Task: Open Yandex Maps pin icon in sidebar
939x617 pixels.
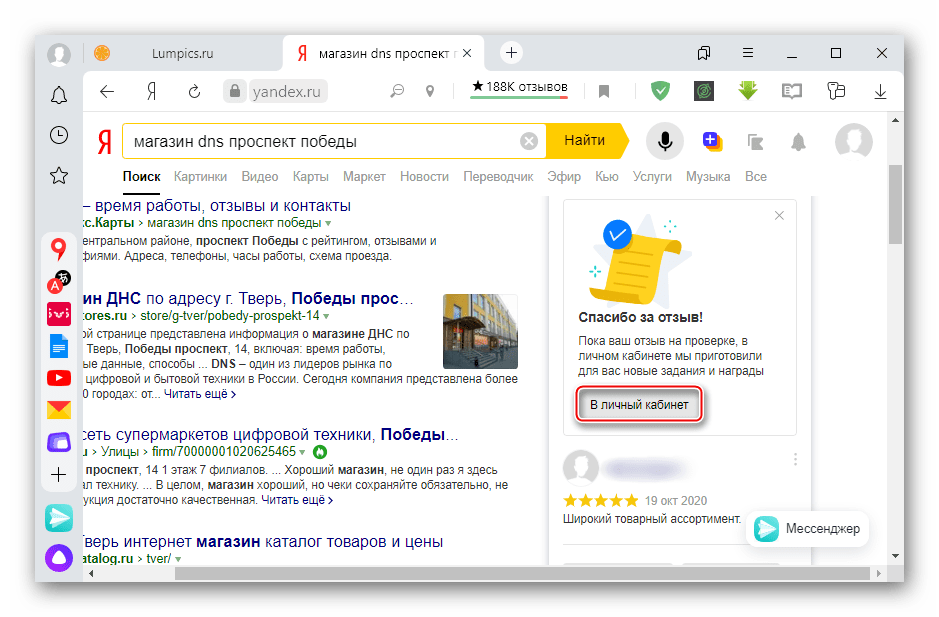Action: click(x=59, y=249)
